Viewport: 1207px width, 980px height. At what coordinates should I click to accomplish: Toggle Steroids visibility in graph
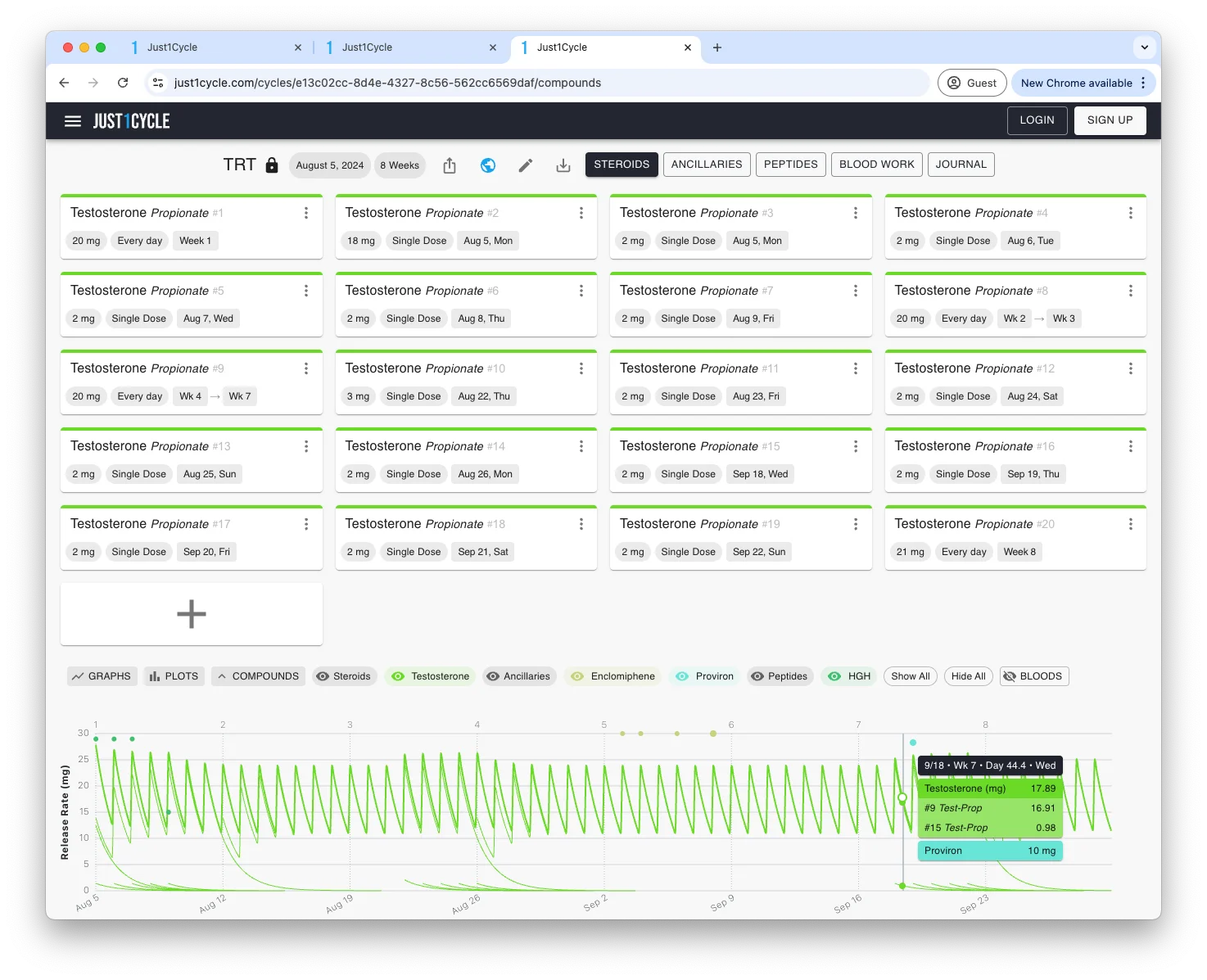[345, 676]
